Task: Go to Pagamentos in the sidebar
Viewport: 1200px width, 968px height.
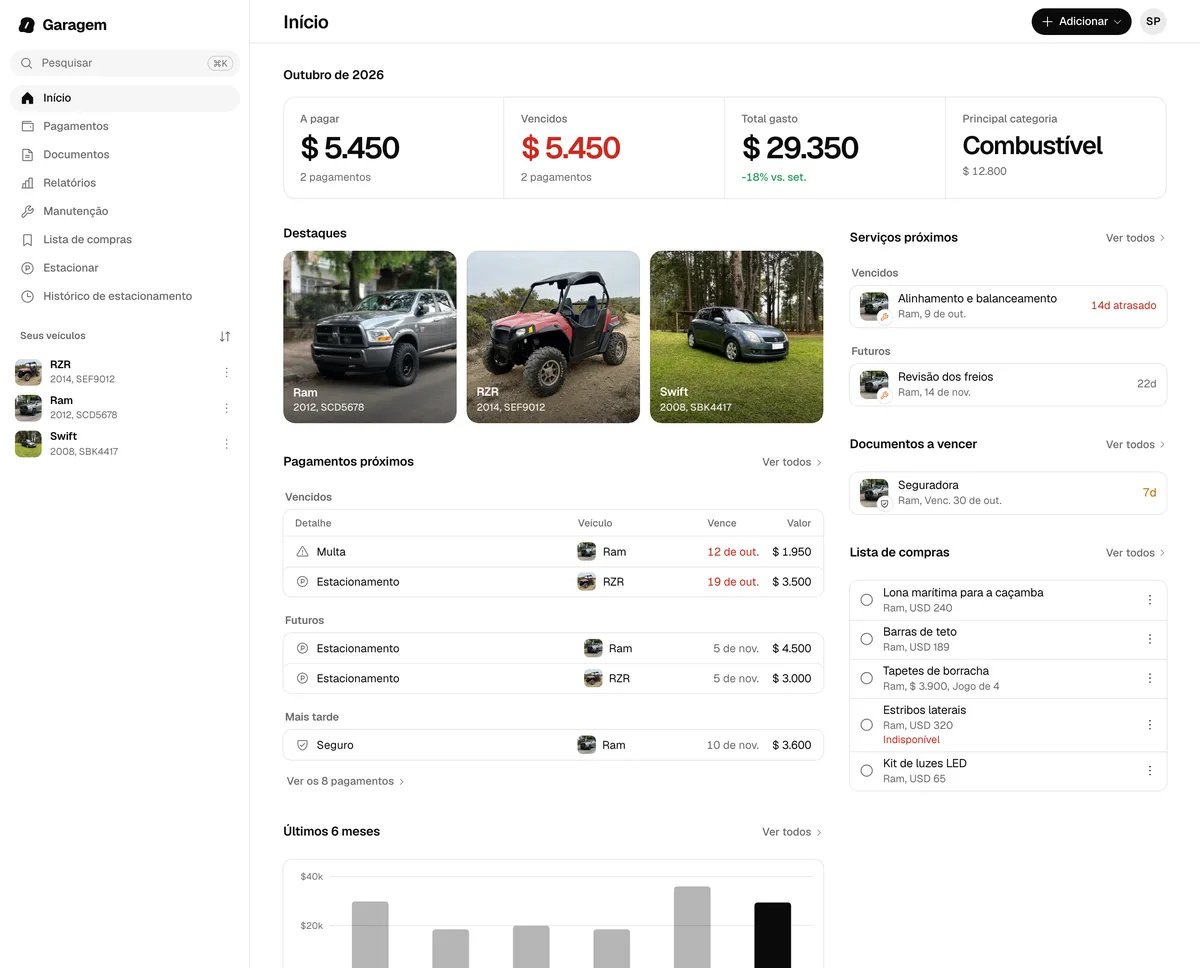Action: tap(125, 126)
